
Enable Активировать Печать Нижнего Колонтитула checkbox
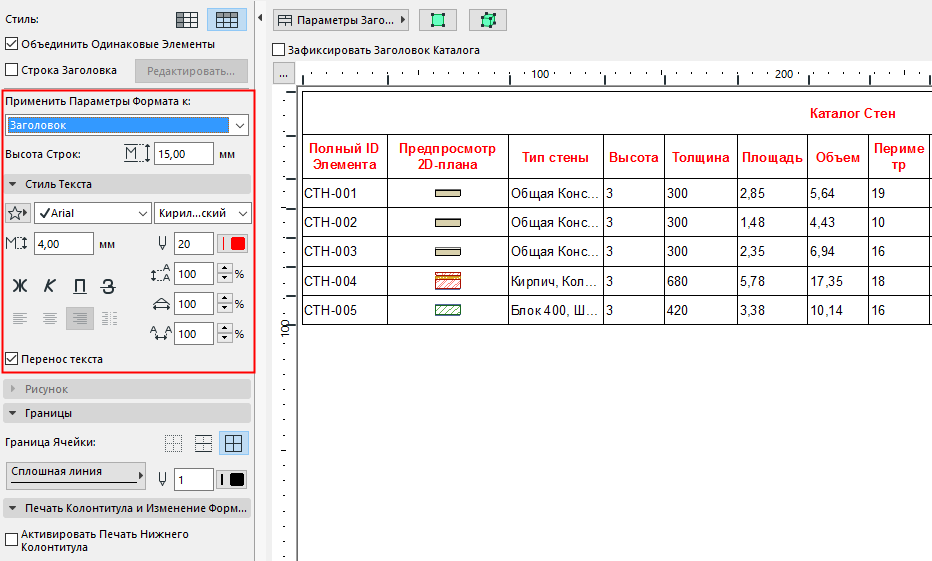(x=11, y=540)
